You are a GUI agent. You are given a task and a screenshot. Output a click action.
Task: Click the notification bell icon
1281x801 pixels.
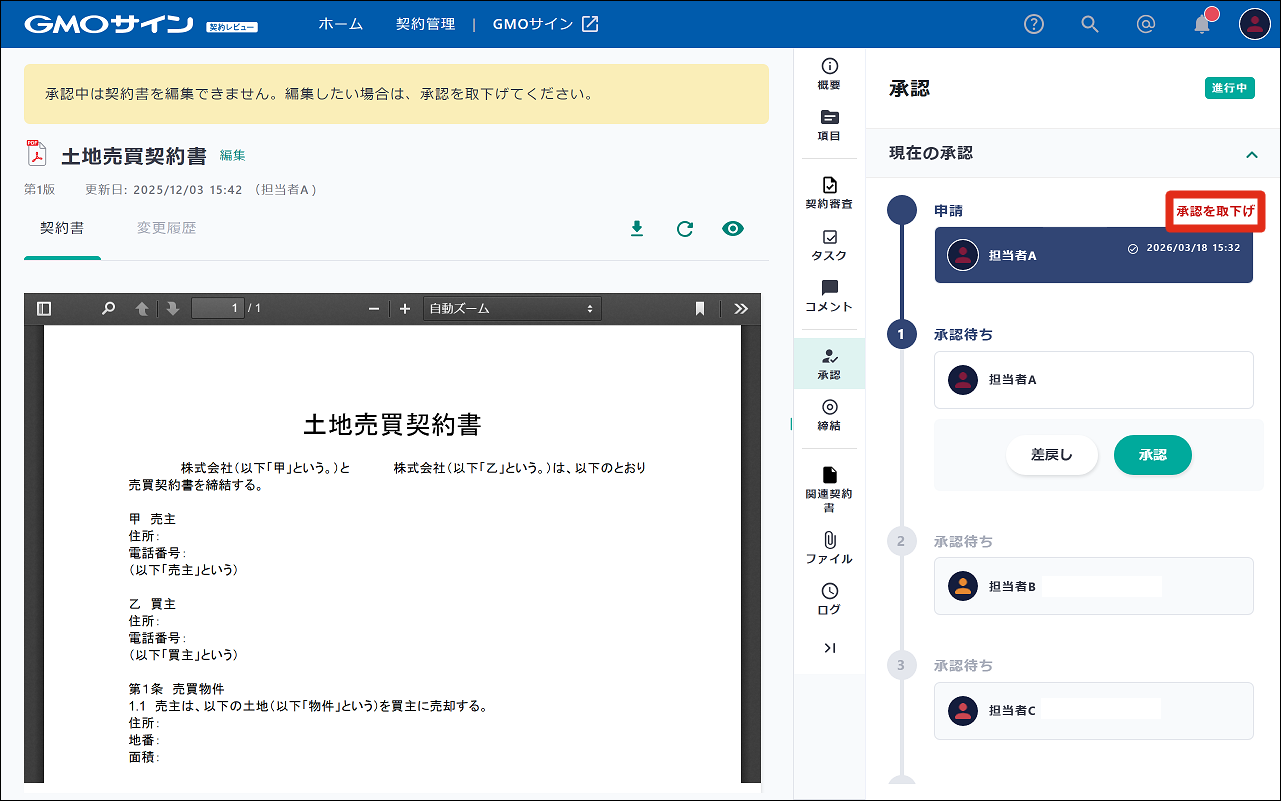[x=1202, y=25]
